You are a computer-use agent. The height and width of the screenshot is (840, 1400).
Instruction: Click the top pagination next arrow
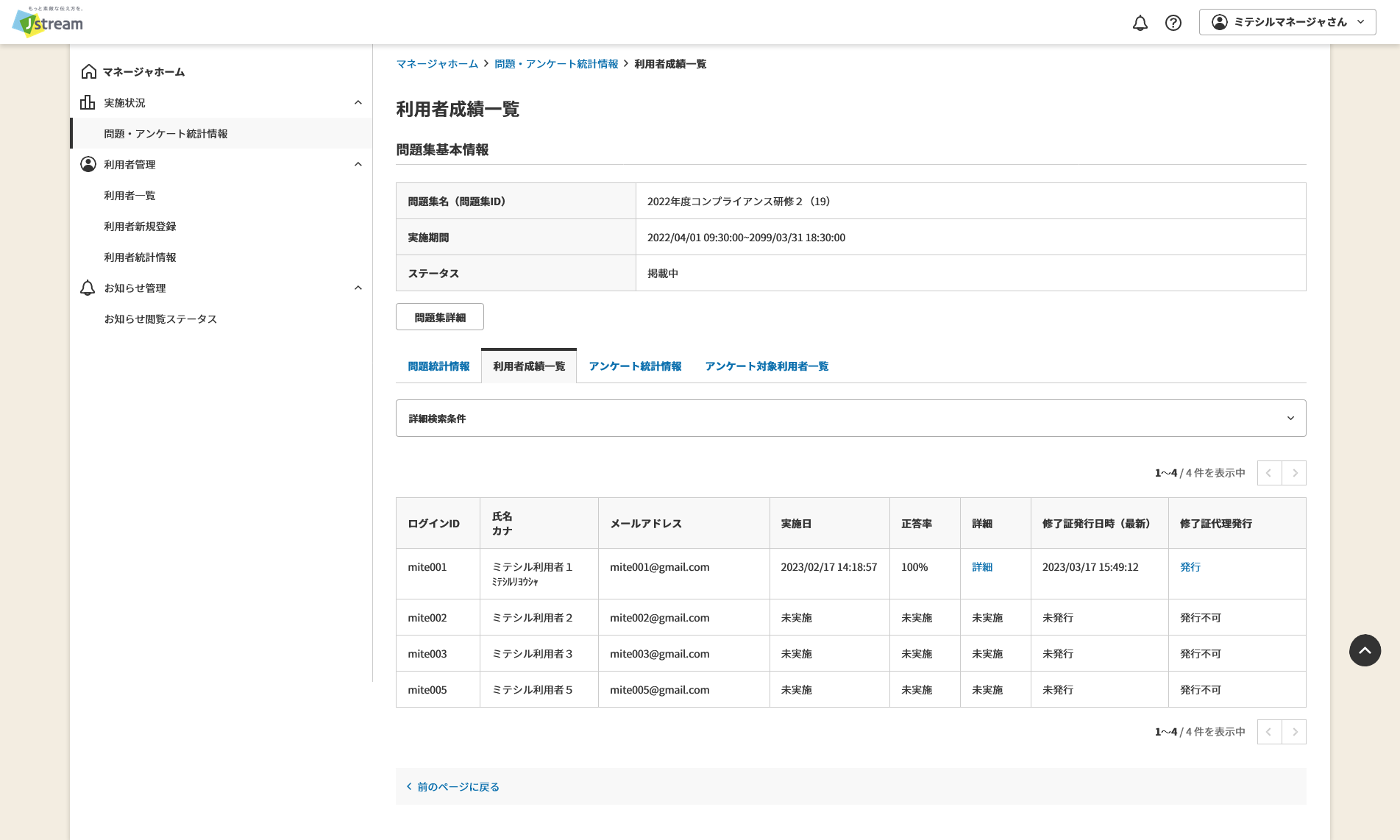(x=1294, y=473)
